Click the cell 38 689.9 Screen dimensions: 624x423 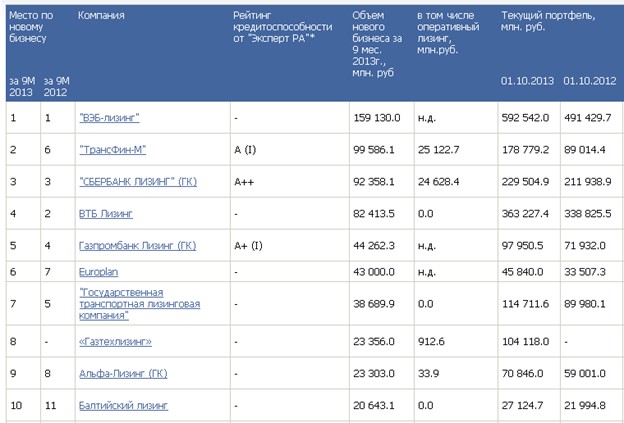[374, 304]
